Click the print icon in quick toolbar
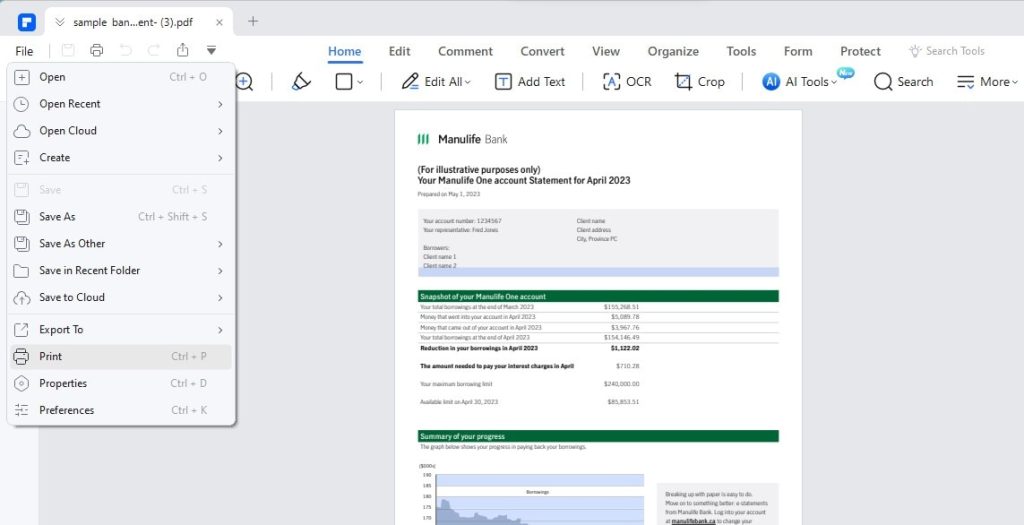 click(97, 50)
